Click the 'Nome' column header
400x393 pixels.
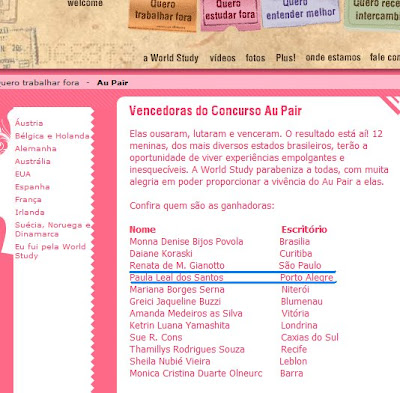pos(142,229)
